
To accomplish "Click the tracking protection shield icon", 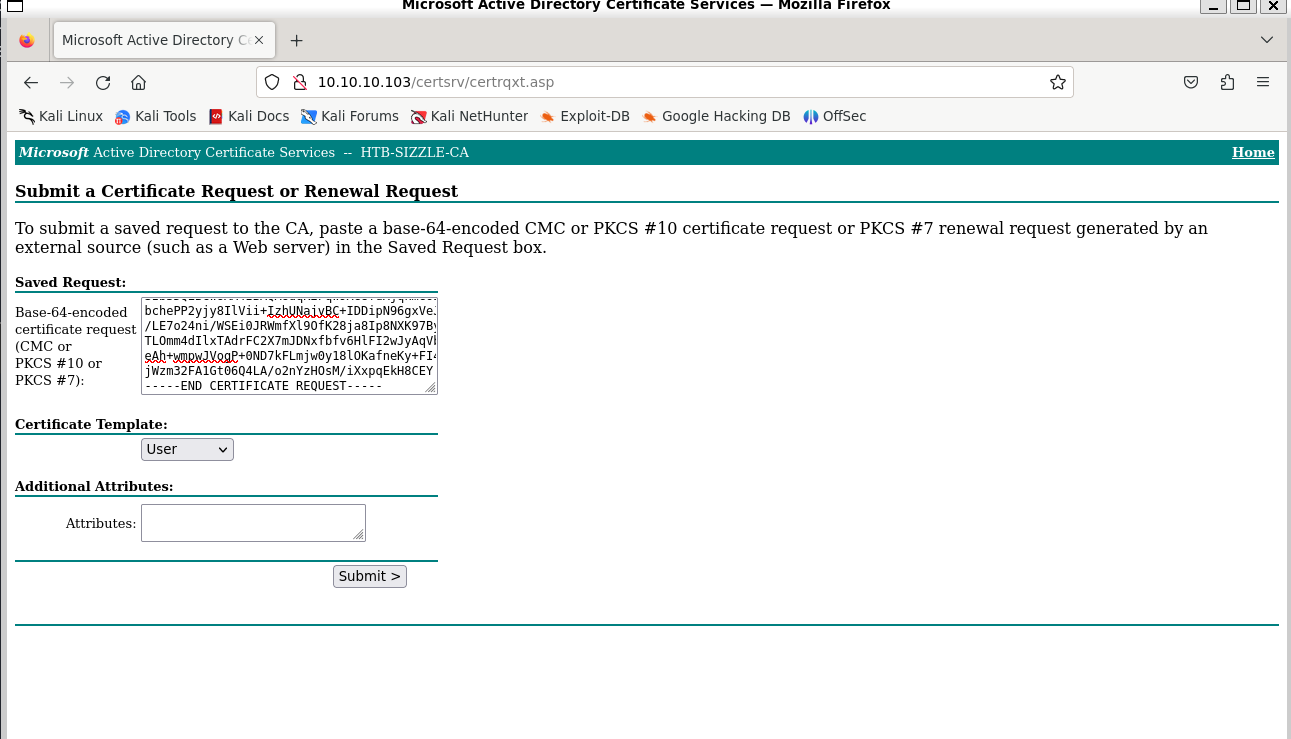I will [x=273, y=82].
